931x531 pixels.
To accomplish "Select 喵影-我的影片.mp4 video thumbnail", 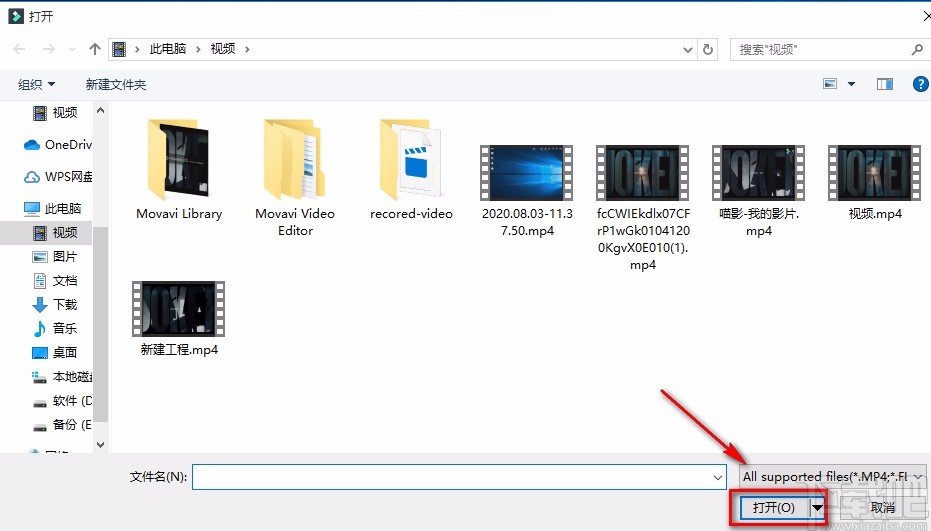I will pyautogui.click(x=759, y=172).
